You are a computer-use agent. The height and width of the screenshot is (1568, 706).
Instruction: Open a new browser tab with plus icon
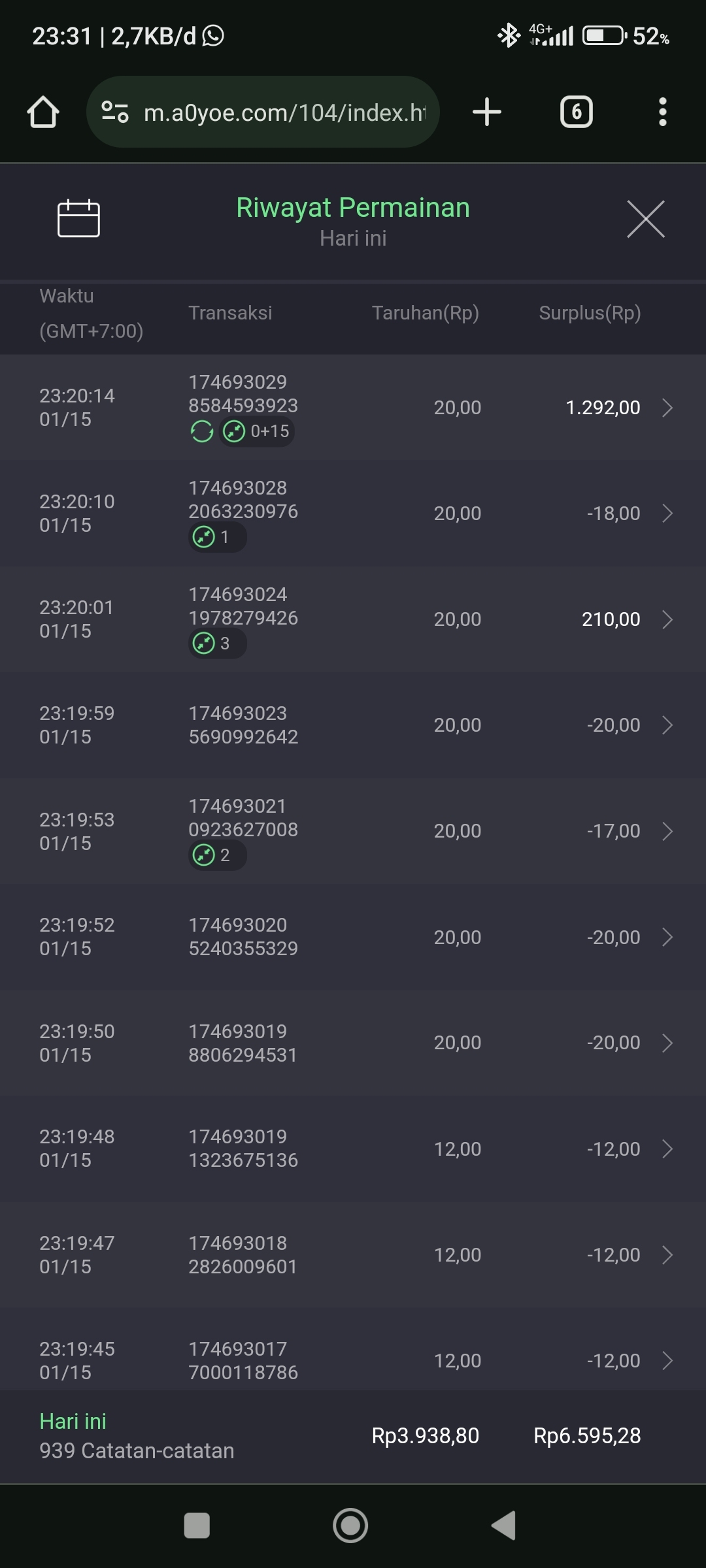487,112
